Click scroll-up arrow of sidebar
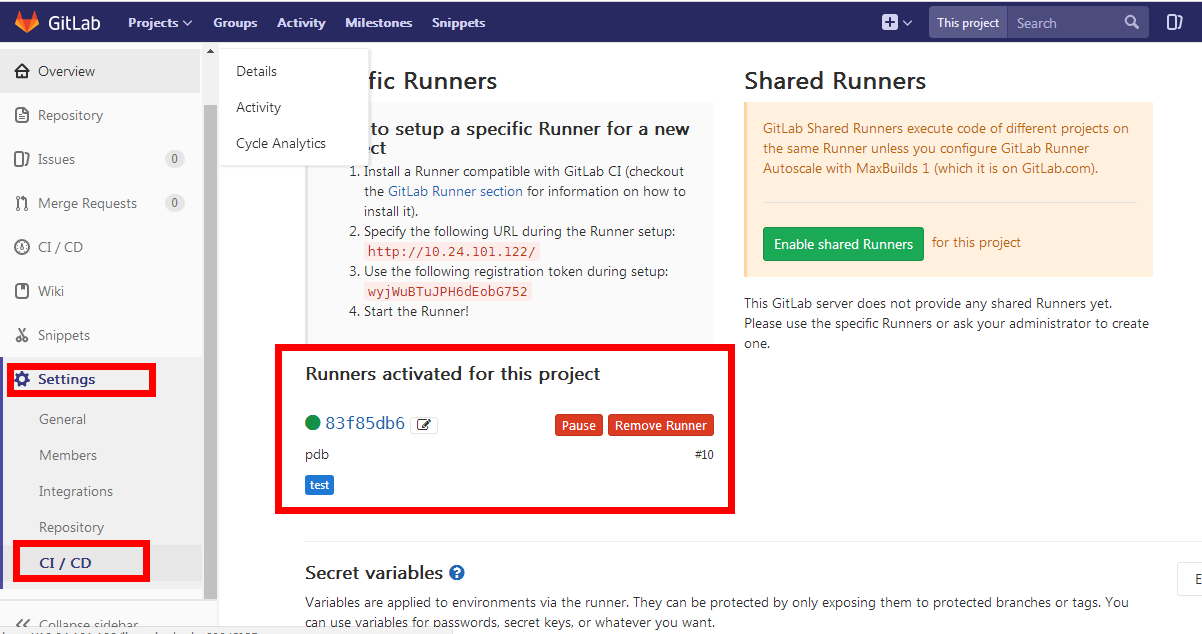1202x634 pixels. pos(210,51)
